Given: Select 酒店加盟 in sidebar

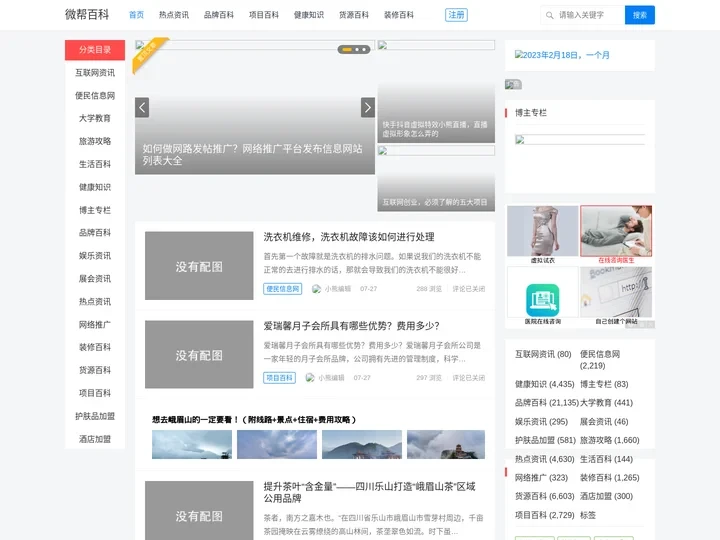Looking at the screenshot, I should point(95,439).
